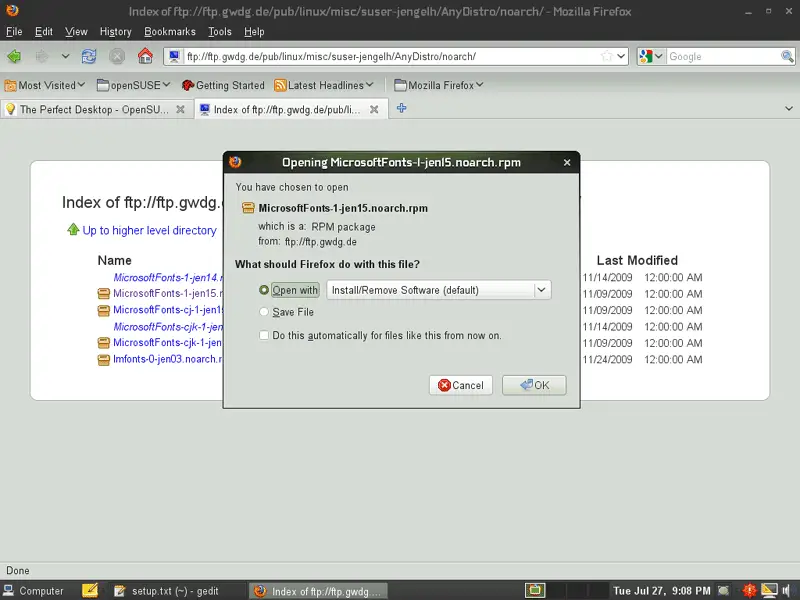
Task: Close the Opening MicrosoftFonts dialog
Action: coord(567,162)
